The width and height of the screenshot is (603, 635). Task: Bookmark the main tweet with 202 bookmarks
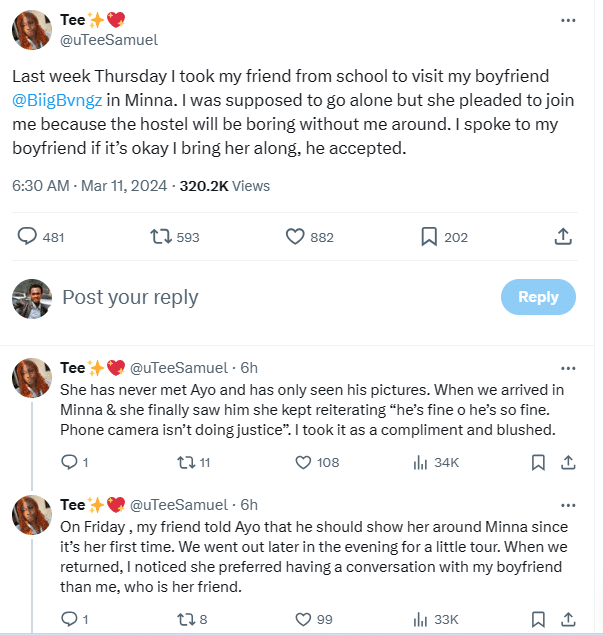pyautogui.click(x=428, y=237)
